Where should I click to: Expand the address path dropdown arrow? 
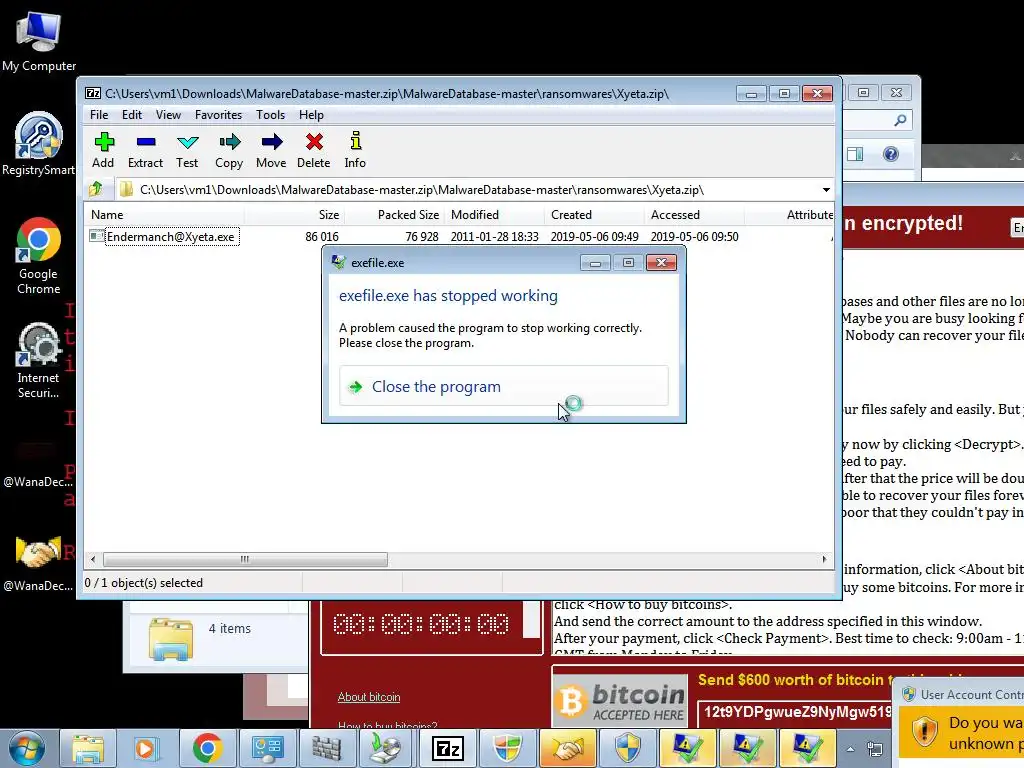click(x=826, y=190)
